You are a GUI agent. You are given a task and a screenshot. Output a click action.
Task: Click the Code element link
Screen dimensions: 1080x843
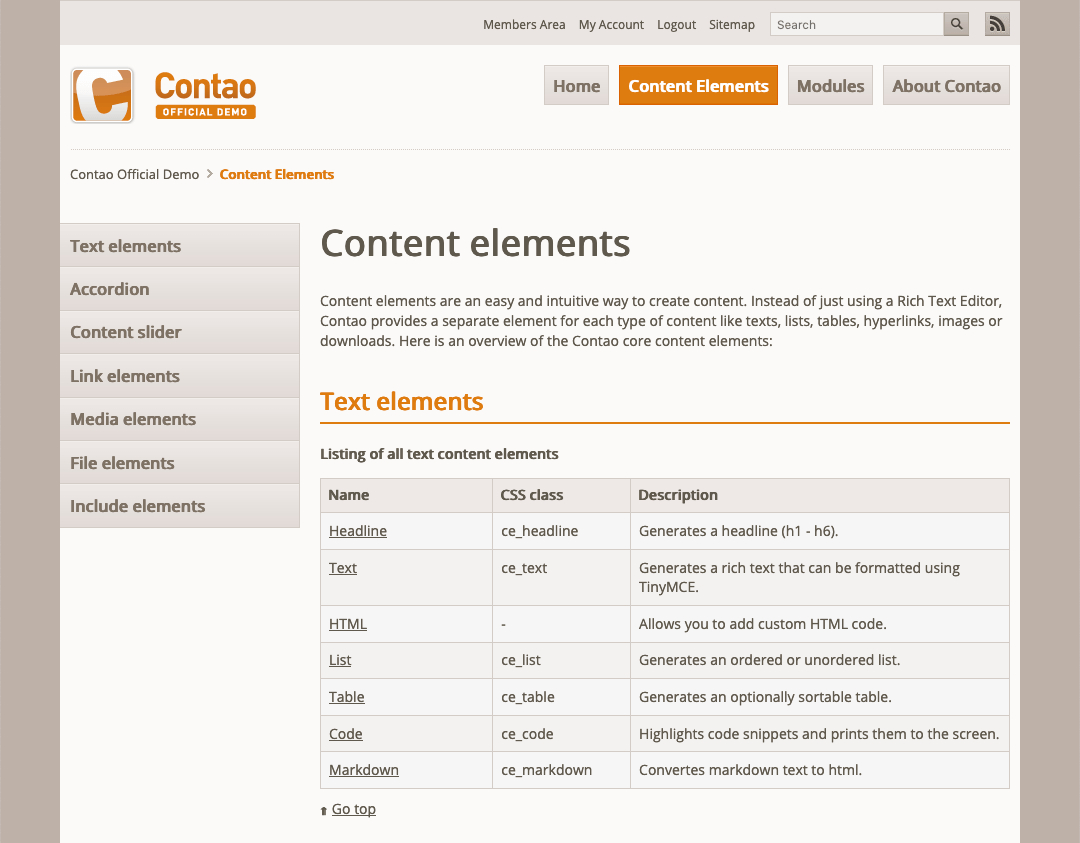click(345, 734)
